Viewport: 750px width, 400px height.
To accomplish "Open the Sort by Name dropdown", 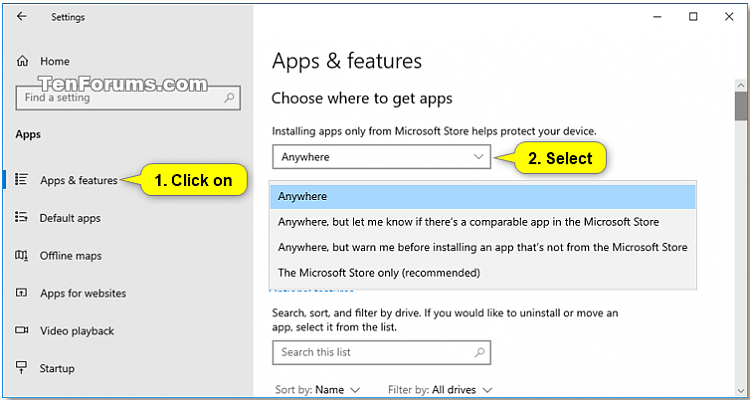I will (x=318, y=389).
